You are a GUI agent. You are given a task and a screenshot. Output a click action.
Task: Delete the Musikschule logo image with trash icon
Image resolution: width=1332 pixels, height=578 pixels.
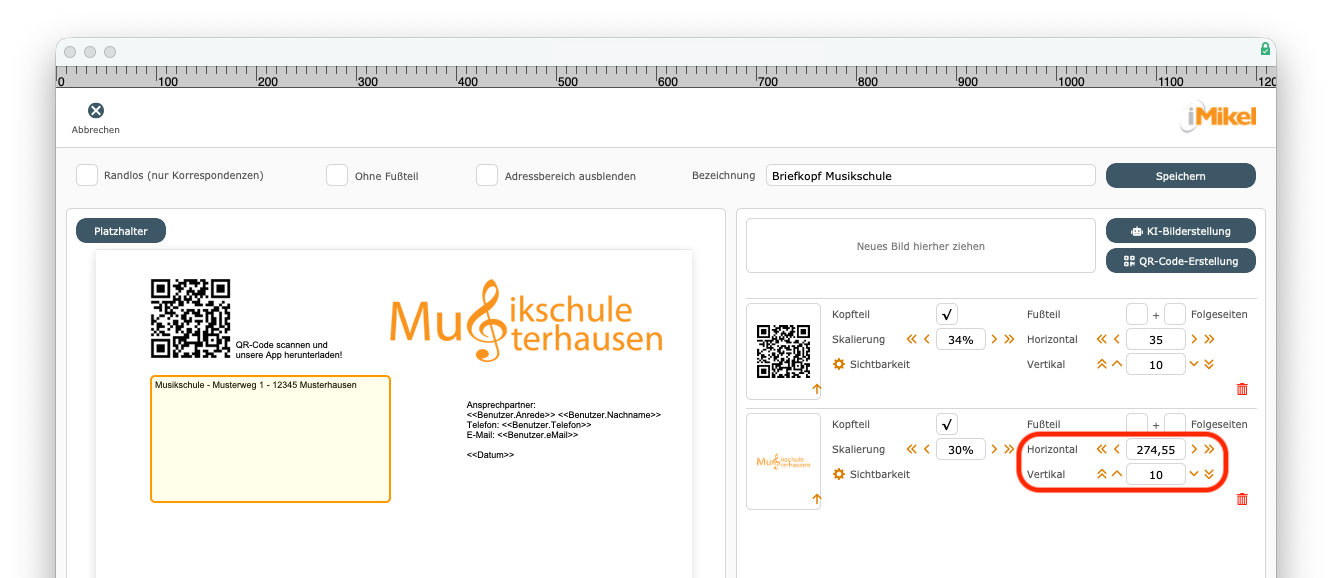[x=1242, y=499]
